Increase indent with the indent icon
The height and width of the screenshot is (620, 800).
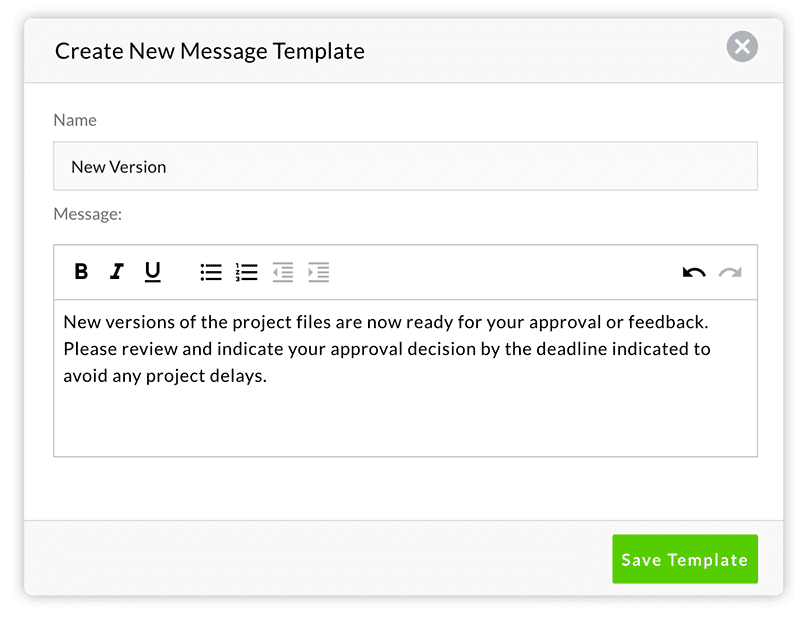(x=318, y=272)
